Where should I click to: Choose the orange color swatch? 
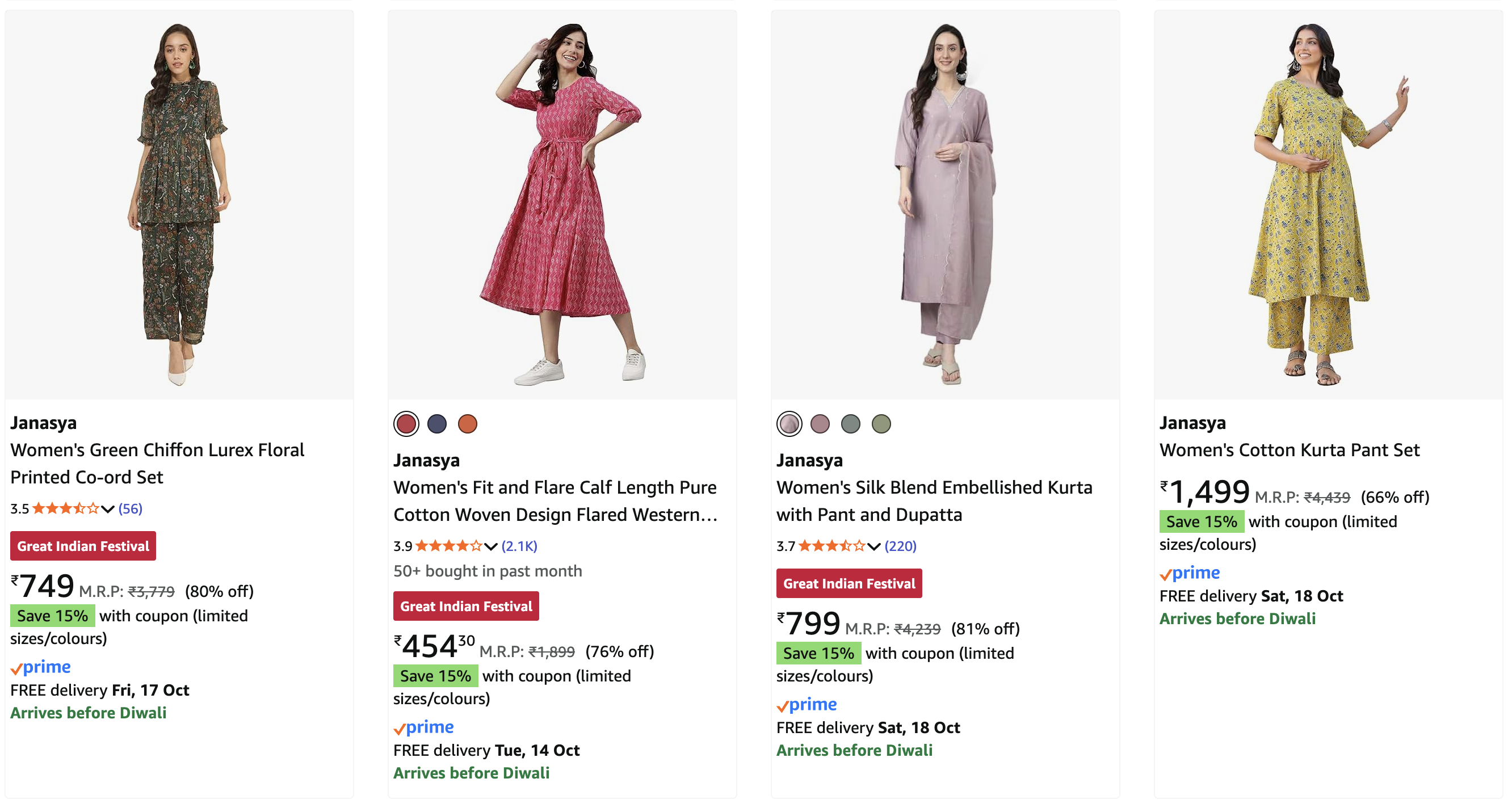(467, 424)
